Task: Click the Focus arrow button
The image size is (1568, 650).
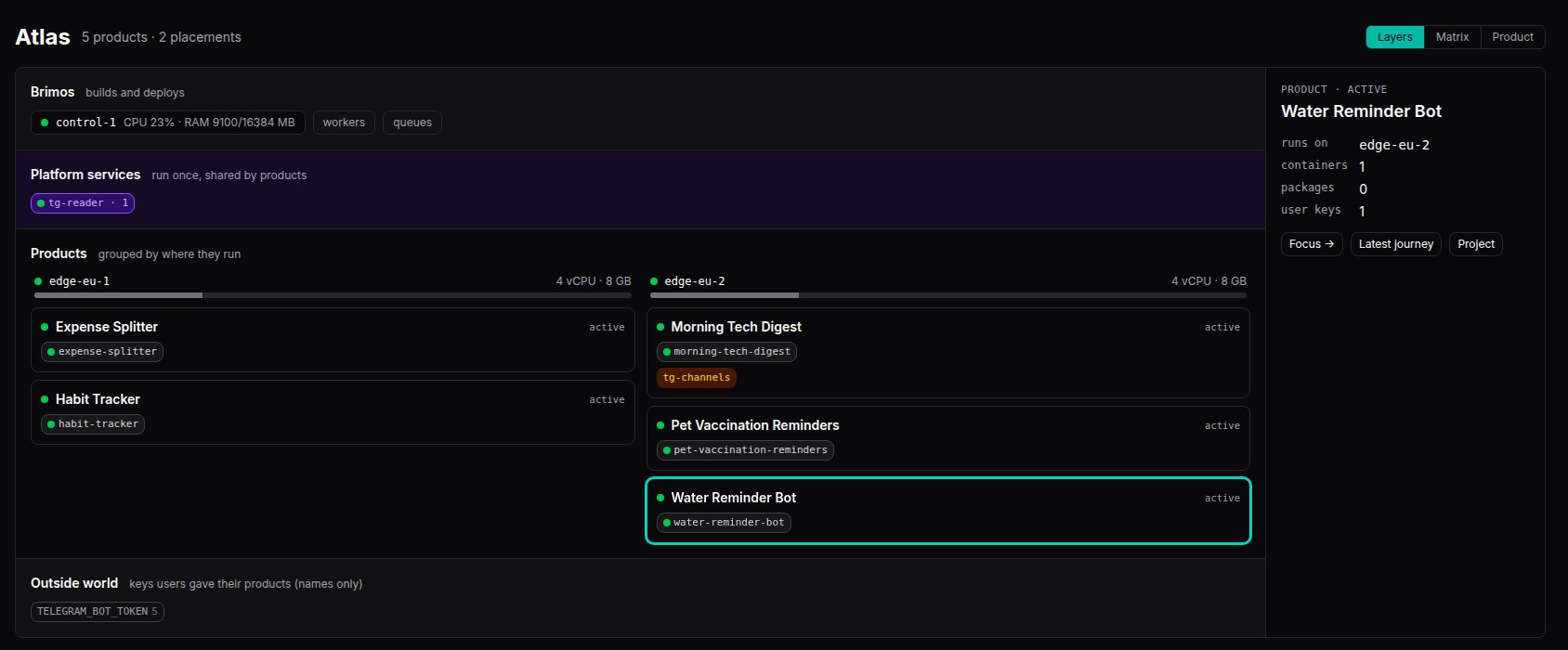Action: [1312, 244]
